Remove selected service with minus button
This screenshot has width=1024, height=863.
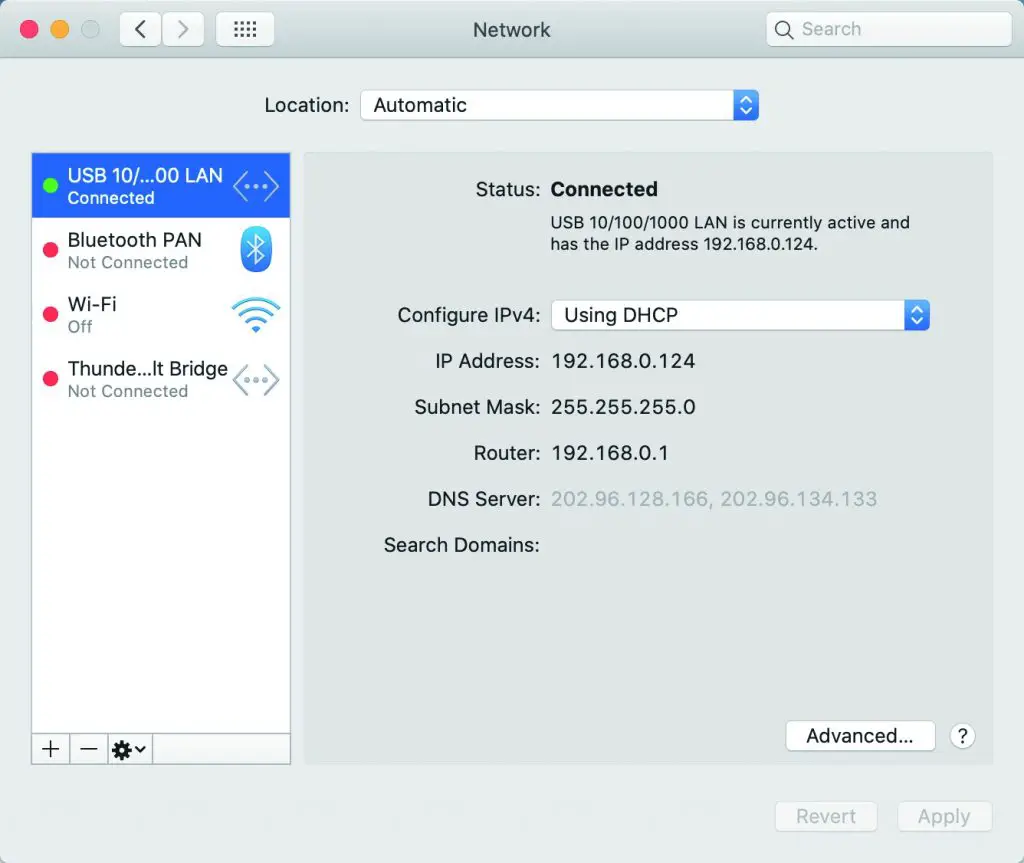89,749
